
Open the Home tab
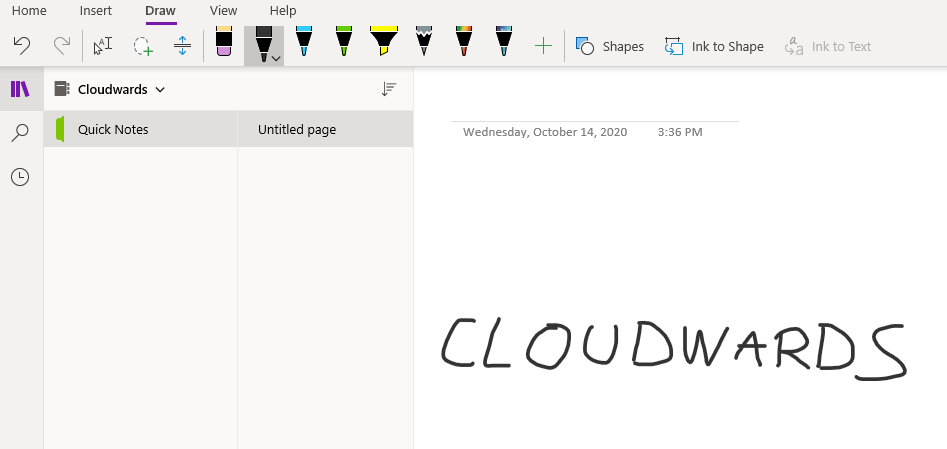click(x=29, y=11)
